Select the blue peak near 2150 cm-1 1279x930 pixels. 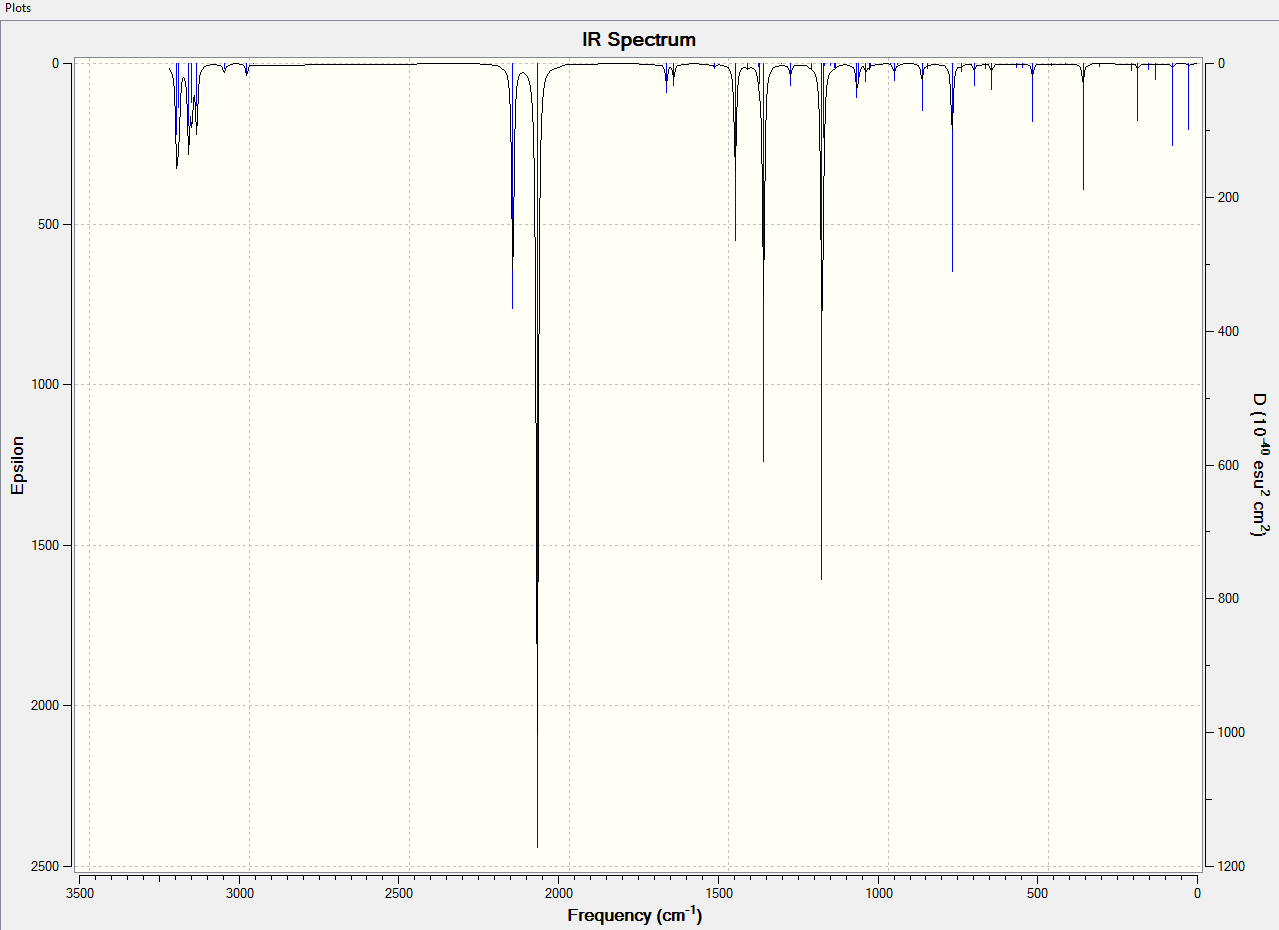tap(512, 186)
